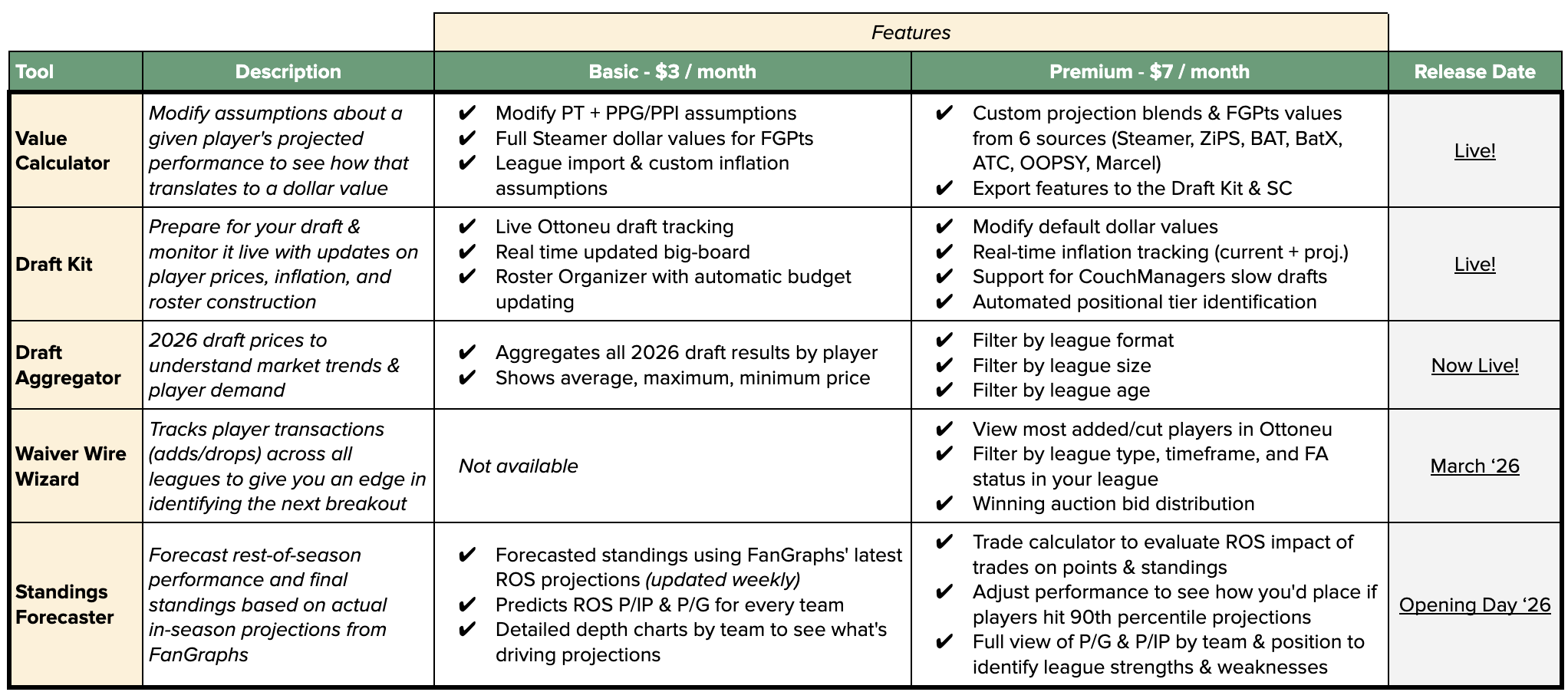Viewport: 1568px width, 692px height.
Task: Open the March '26 release date link
Action: [1474, 466]
